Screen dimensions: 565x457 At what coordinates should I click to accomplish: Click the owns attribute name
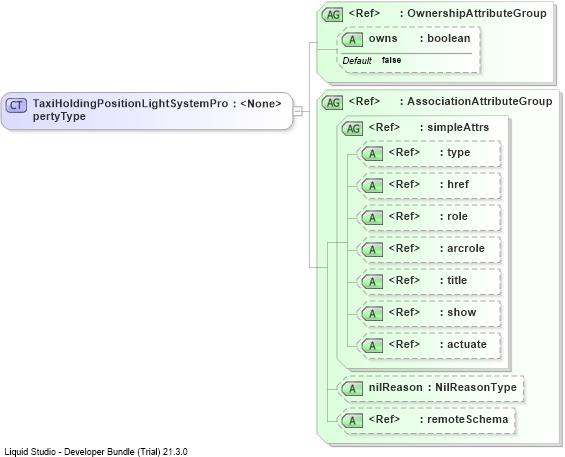pos(383,38)
